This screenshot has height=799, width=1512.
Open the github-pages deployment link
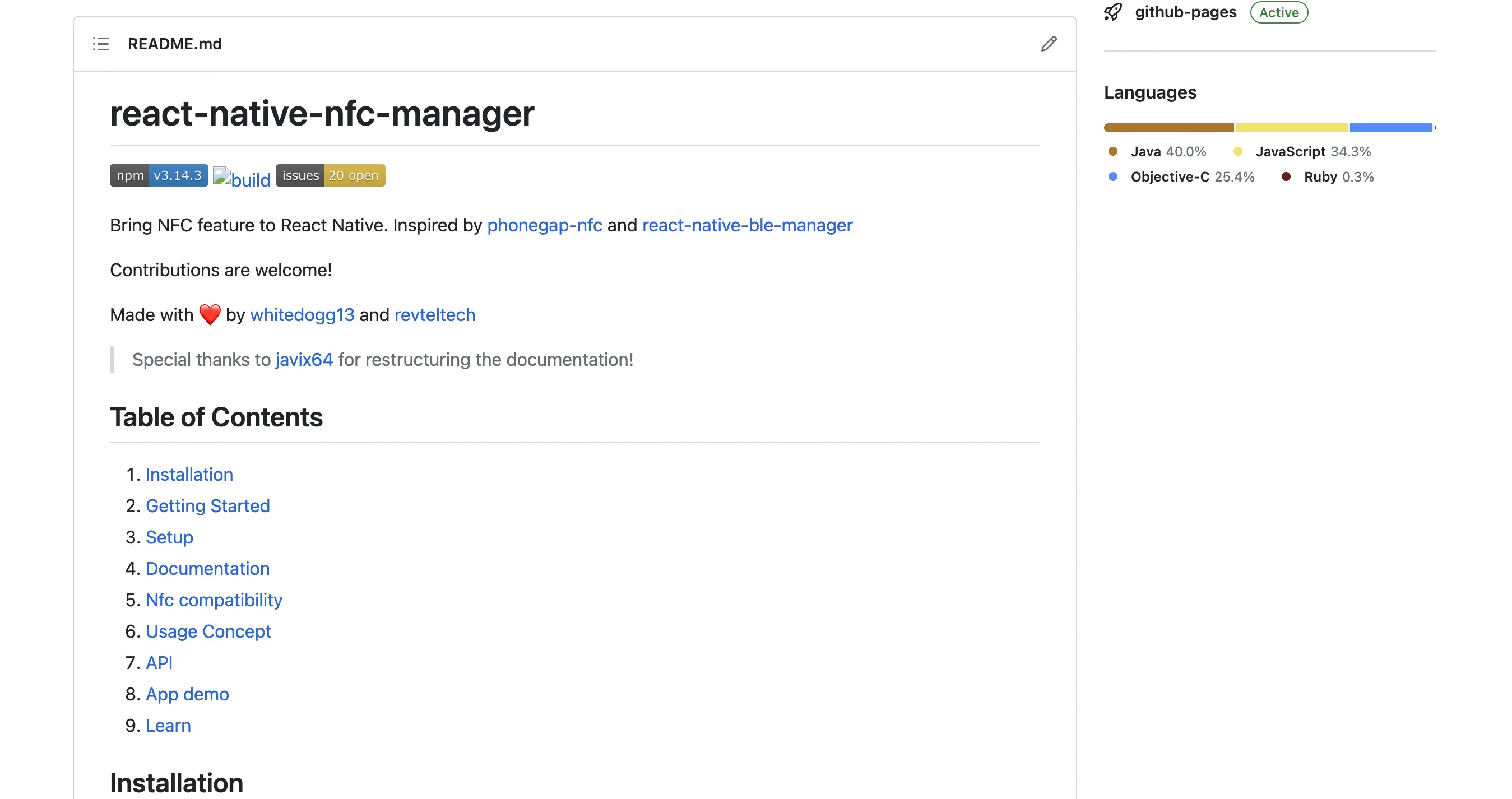pos(1185,12)
